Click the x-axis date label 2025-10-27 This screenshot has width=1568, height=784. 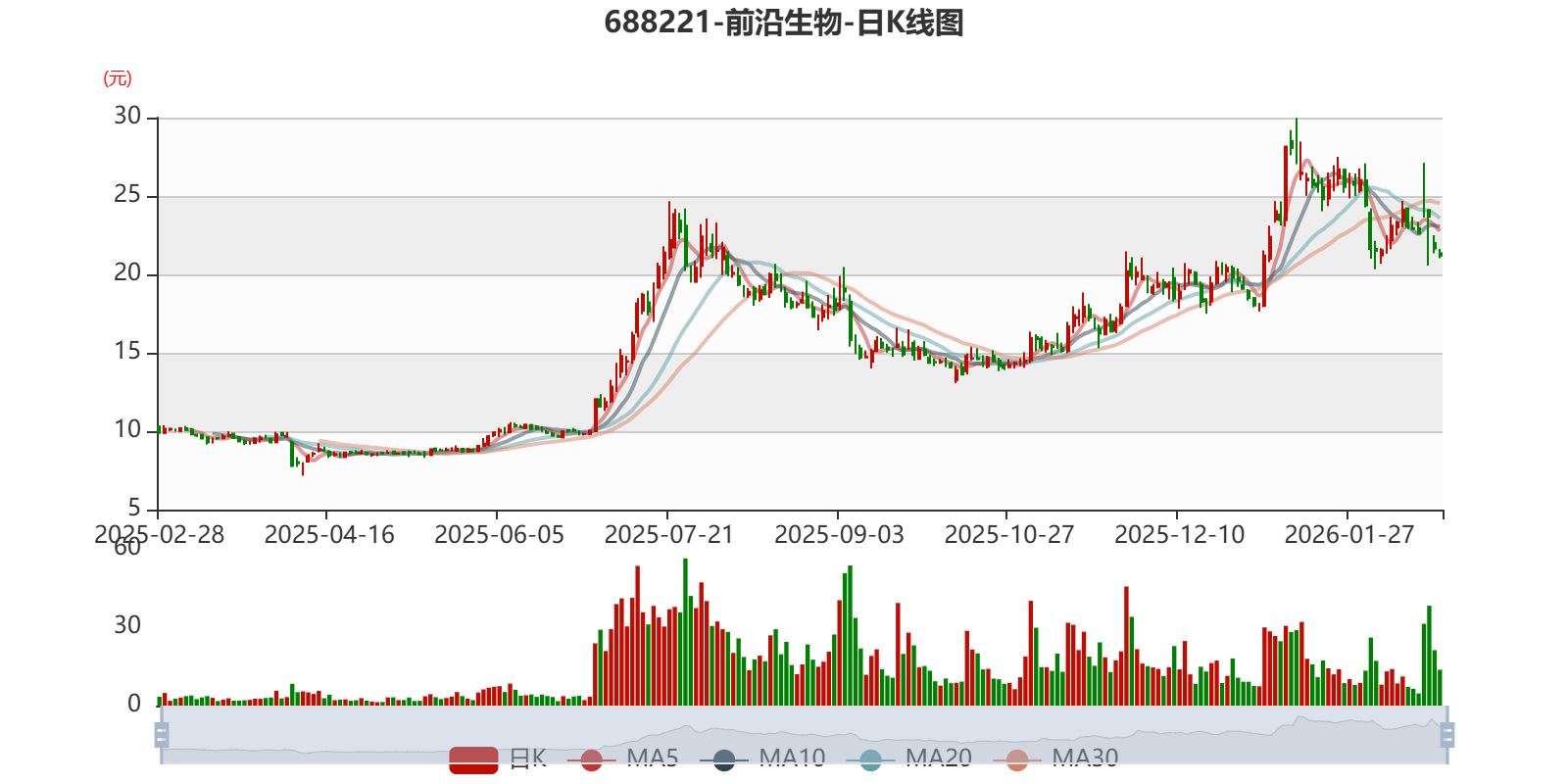[1009, 534]
